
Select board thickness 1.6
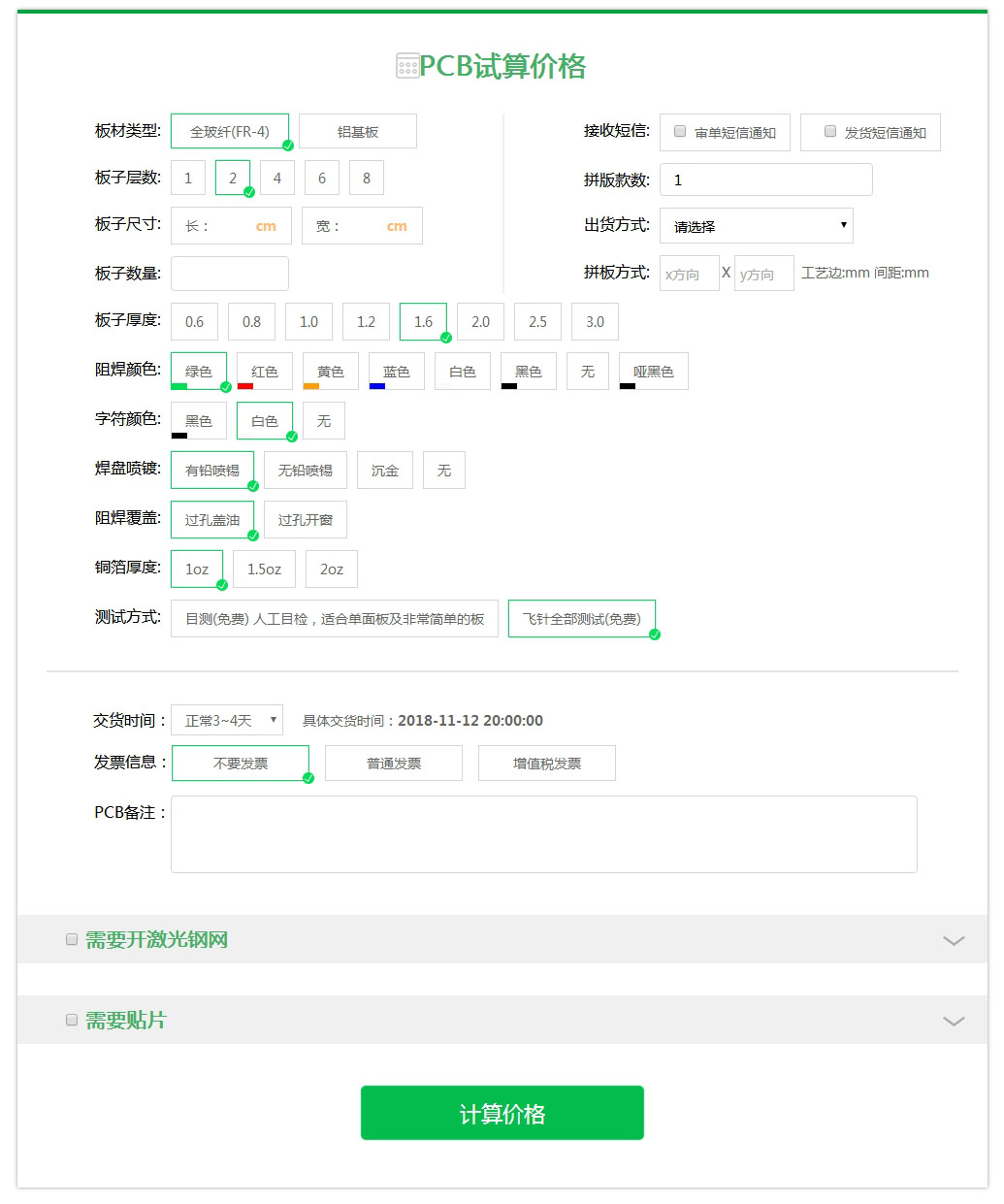[424, 321]
